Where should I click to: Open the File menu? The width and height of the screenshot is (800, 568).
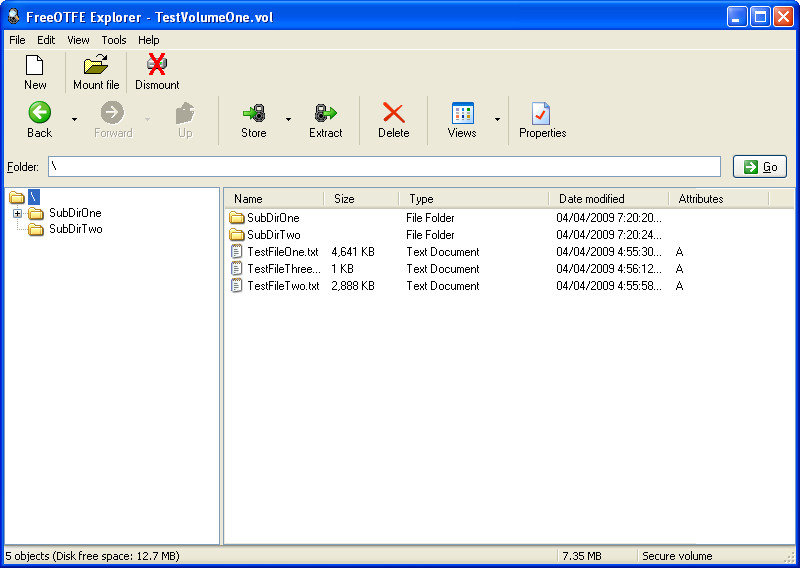pos(17,40)
